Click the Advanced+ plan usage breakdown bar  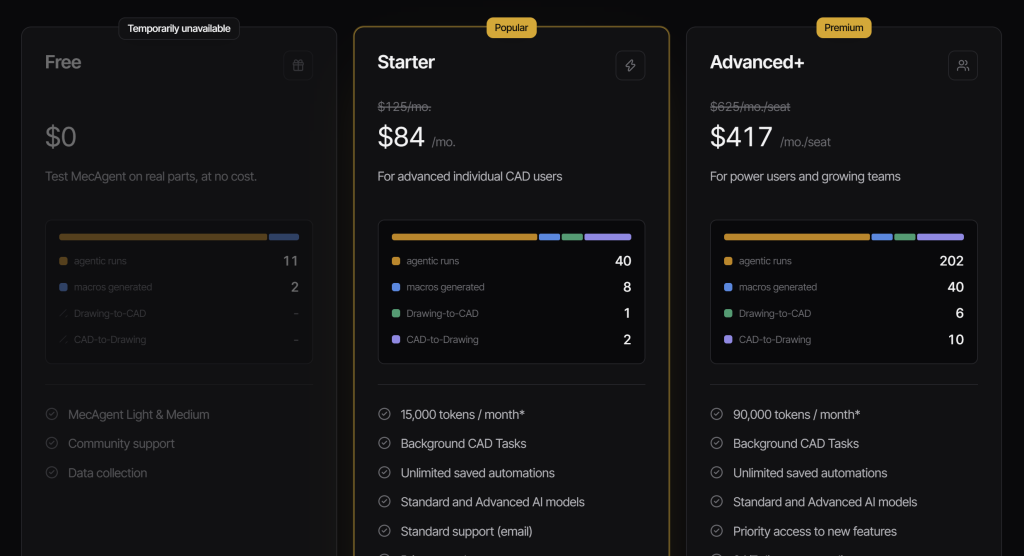pyautogui.click(x=844, y=237)
